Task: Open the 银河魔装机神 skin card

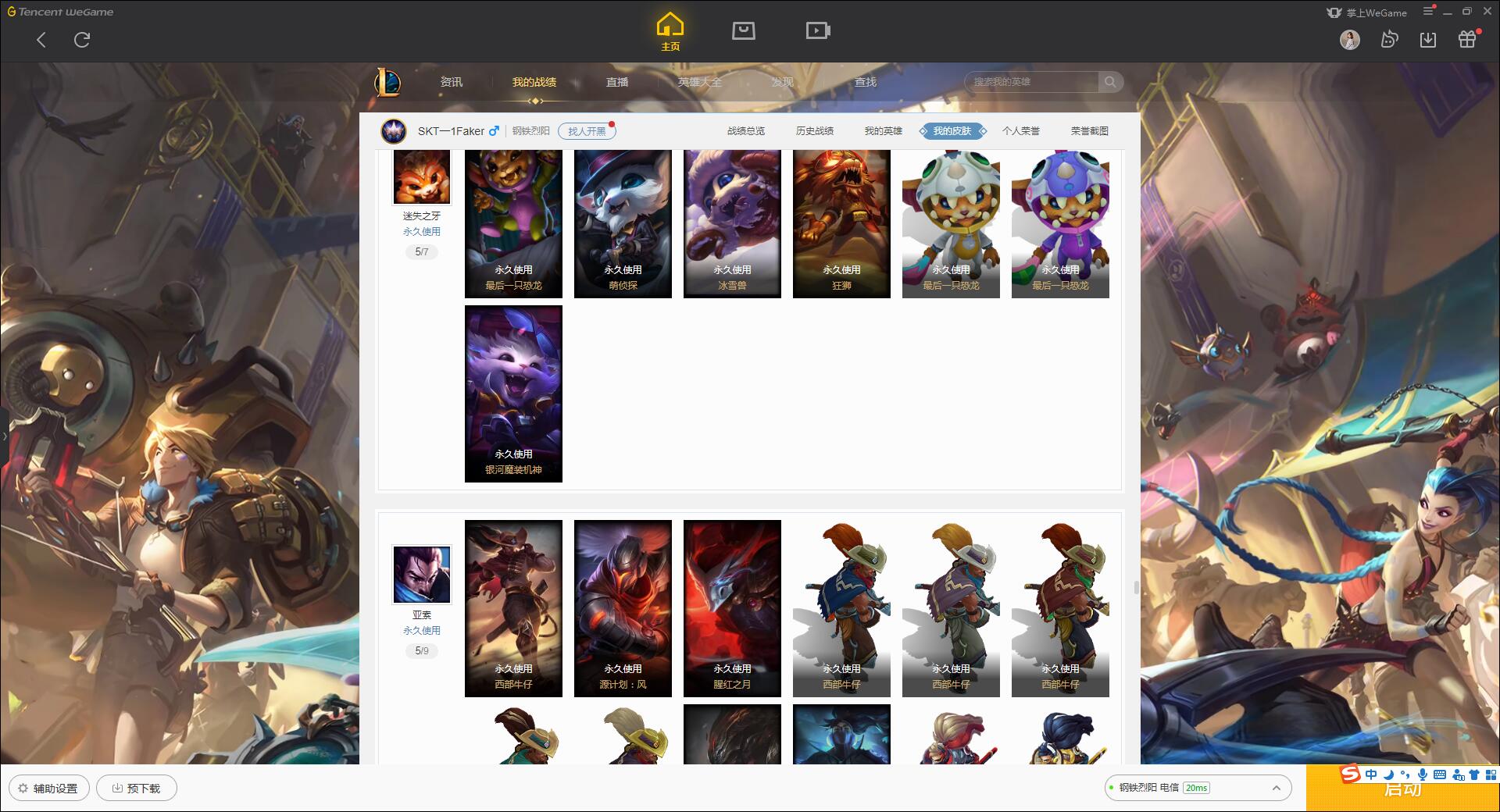Action: [x=513, y=394]
